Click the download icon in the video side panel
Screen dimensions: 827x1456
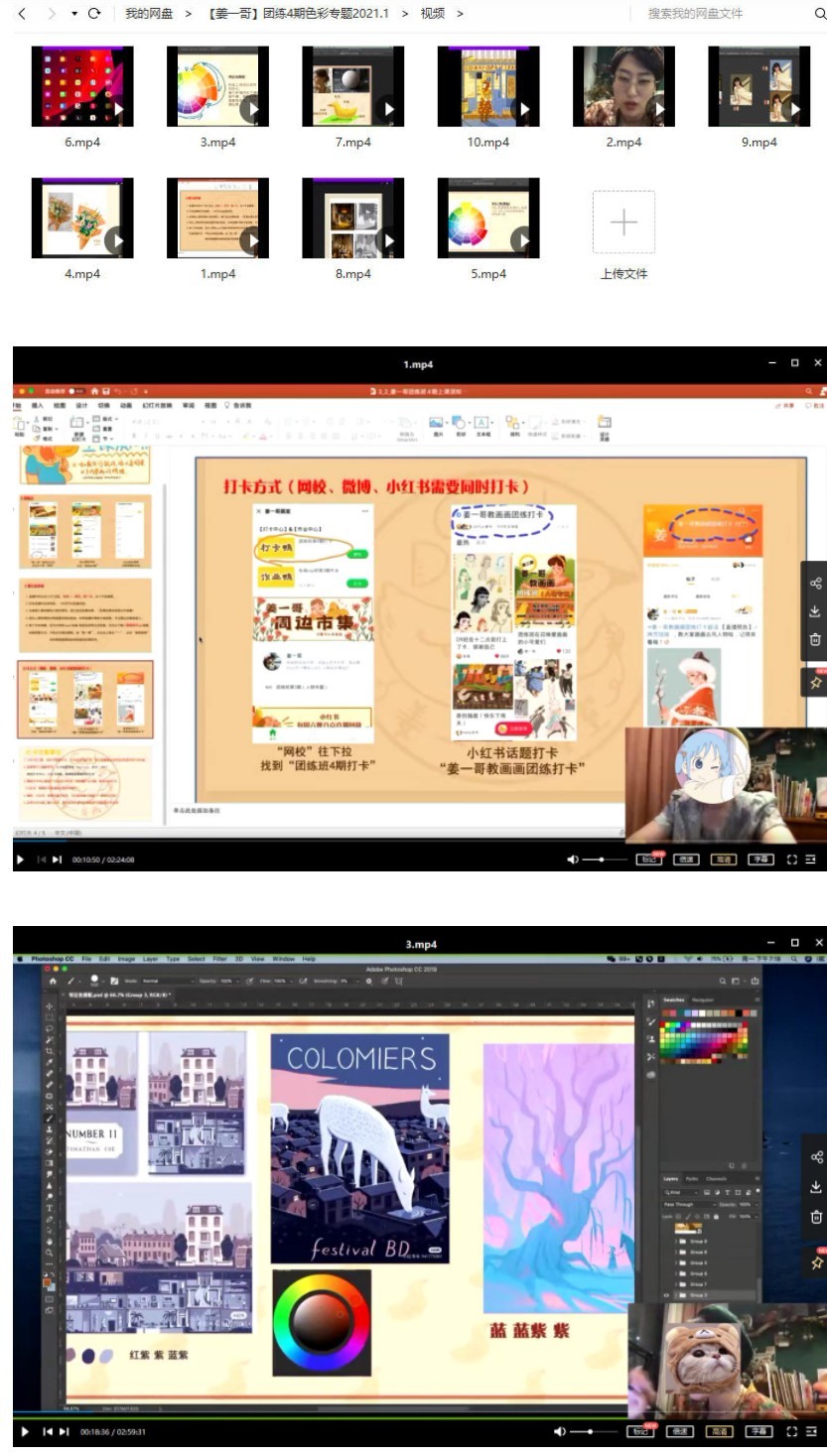816,611
